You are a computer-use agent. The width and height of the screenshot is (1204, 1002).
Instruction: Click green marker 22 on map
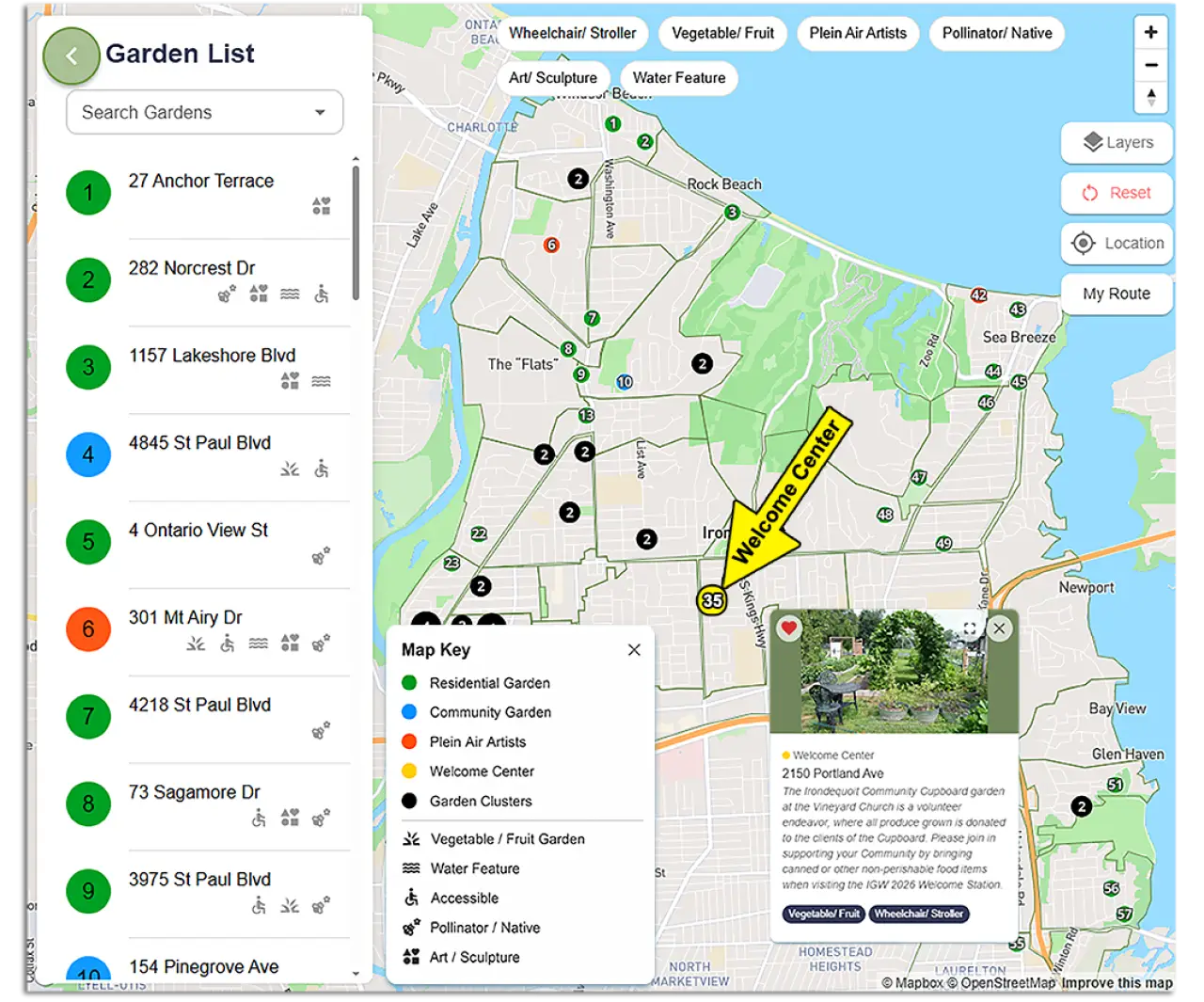click(479, 533)
